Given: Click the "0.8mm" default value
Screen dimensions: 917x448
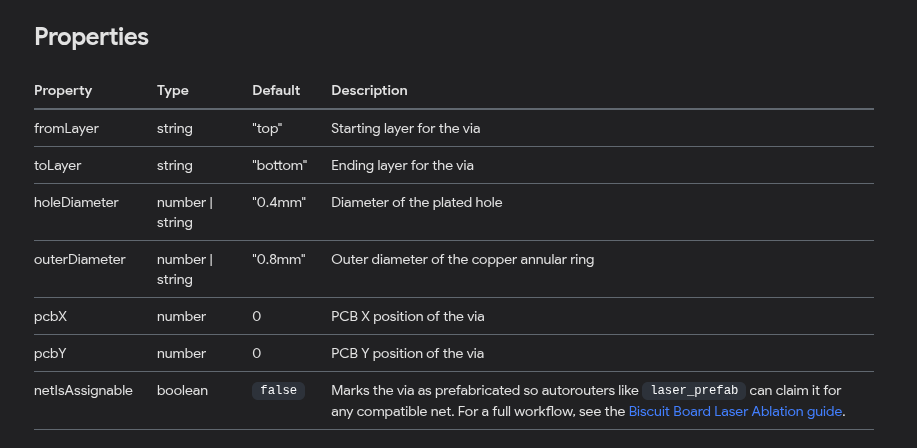Looking at the screenshot, I should click(279, 259).
